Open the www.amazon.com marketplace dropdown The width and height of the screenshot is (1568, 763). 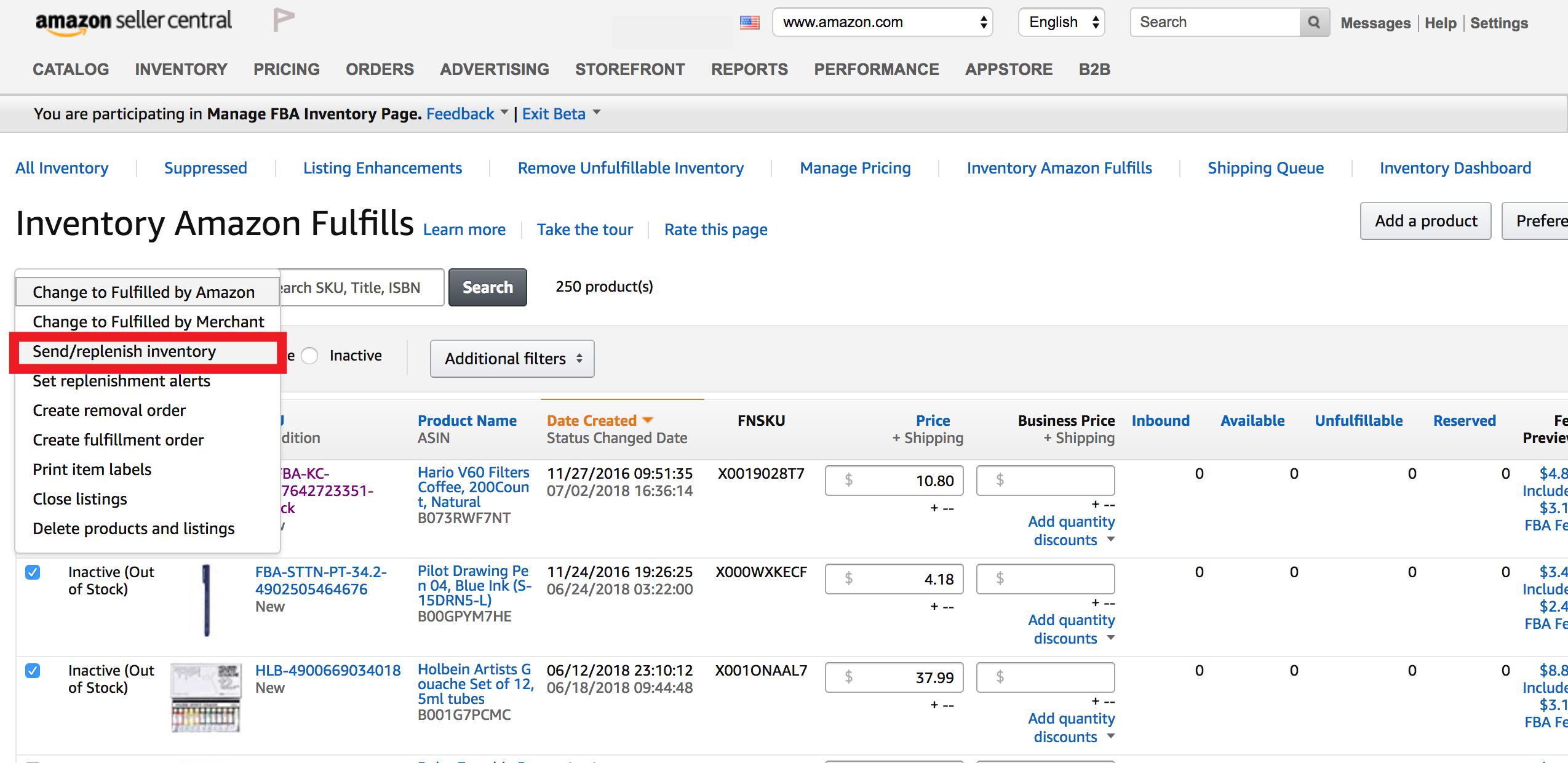point(882,22)
